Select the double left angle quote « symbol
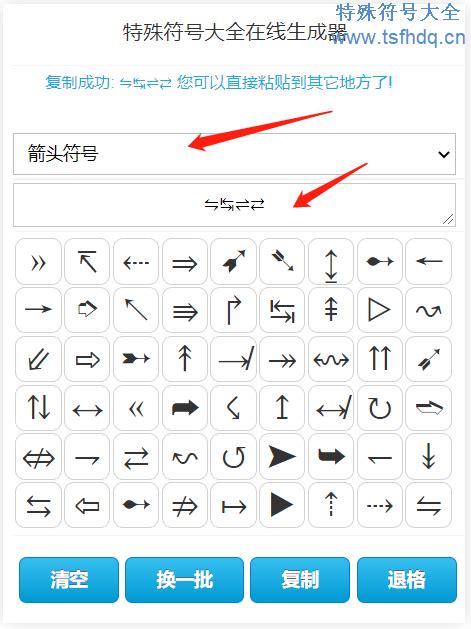 (136, 408)
